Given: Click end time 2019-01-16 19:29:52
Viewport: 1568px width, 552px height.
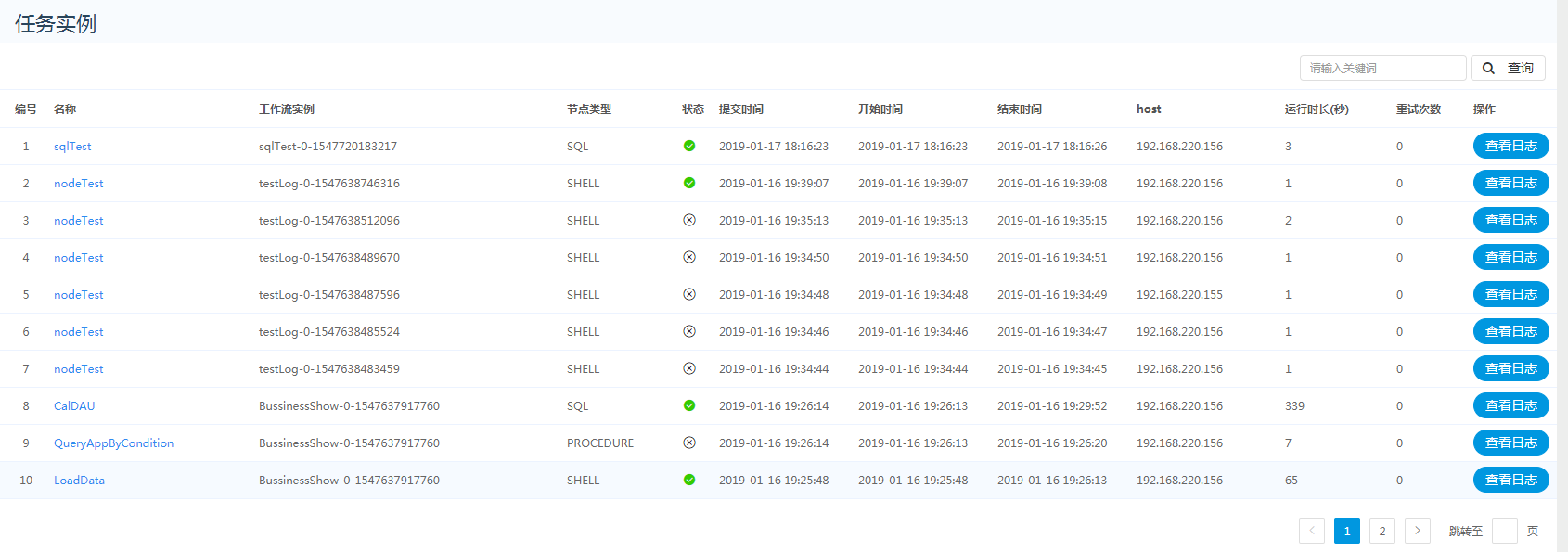Looking at the screenshot, I should (1052, 406).
